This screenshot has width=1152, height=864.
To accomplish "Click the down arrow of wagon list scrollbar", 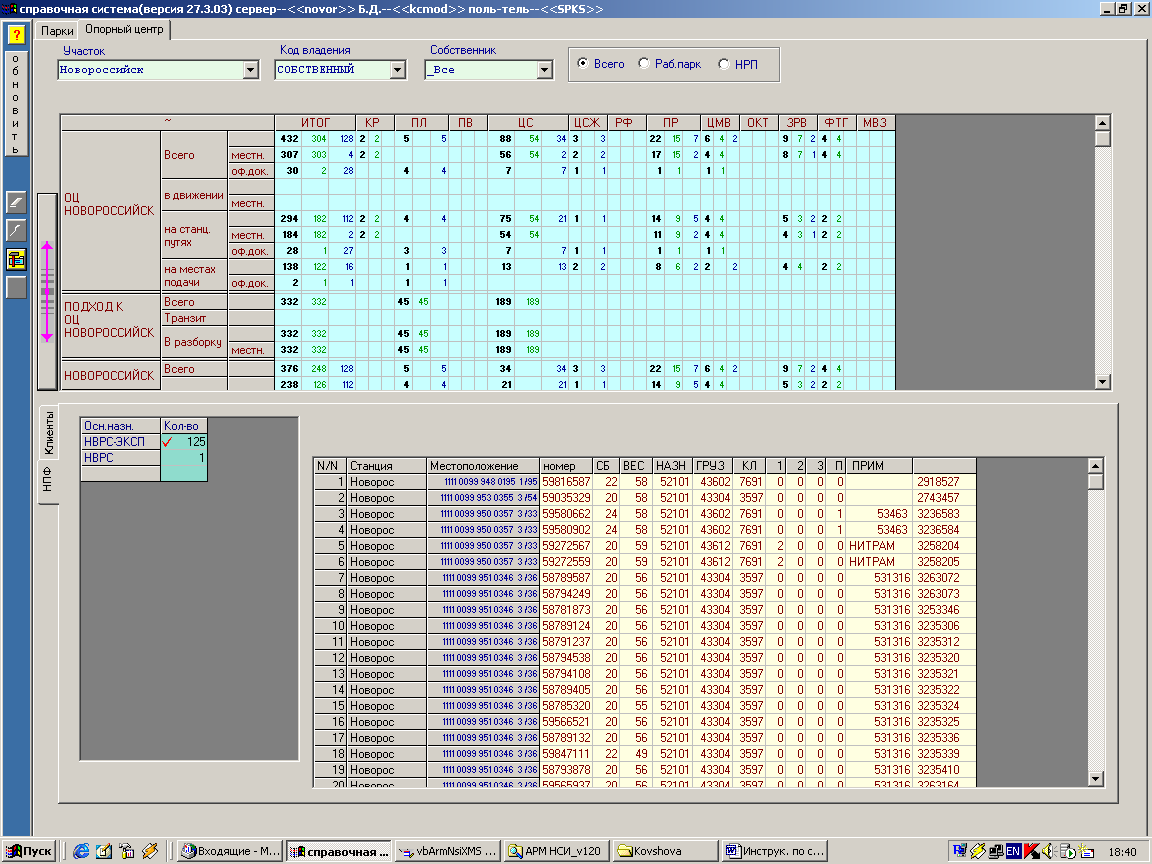I will click(1095, 780).
